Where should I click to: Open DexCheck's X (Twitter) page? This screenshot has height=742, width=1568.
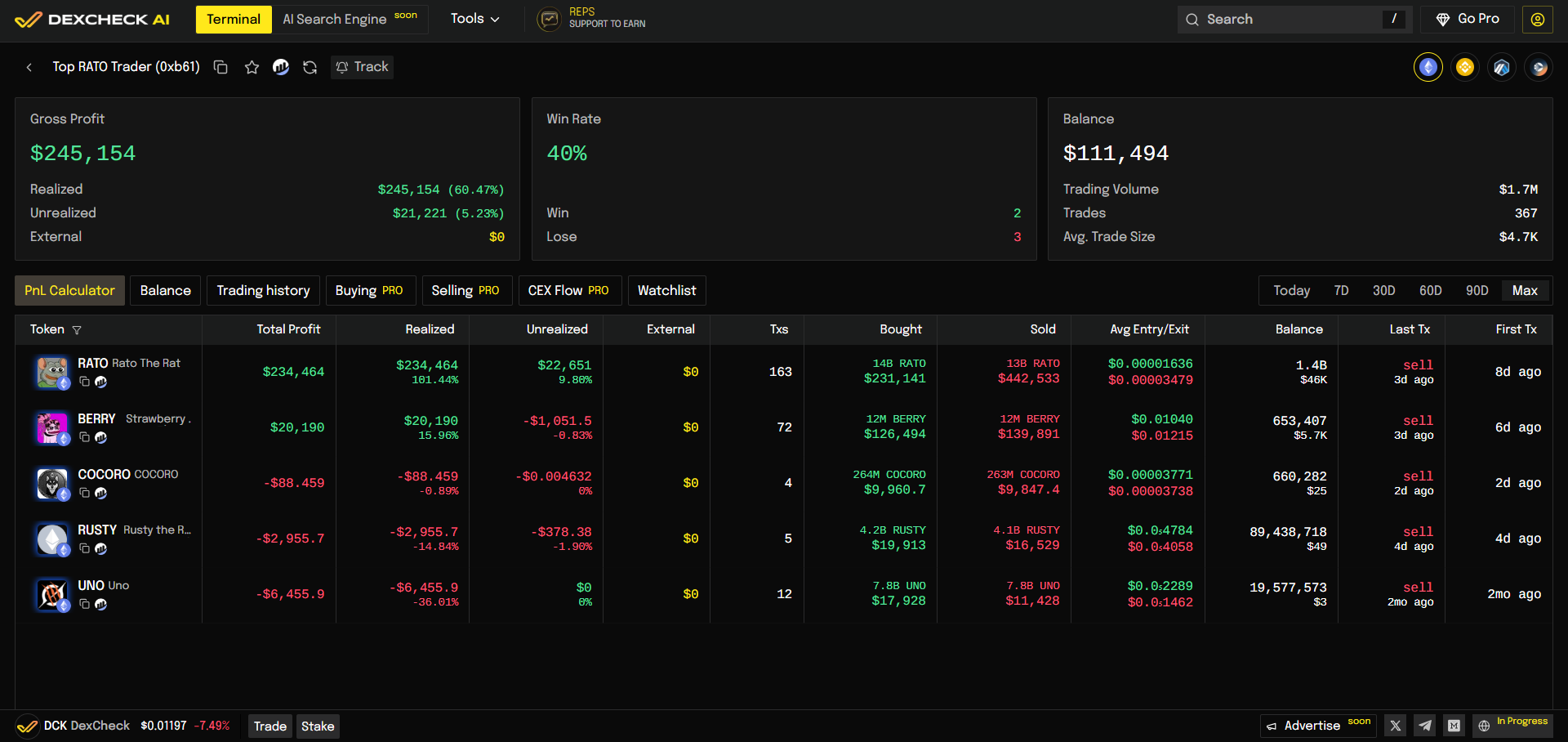pos(1396,726)
